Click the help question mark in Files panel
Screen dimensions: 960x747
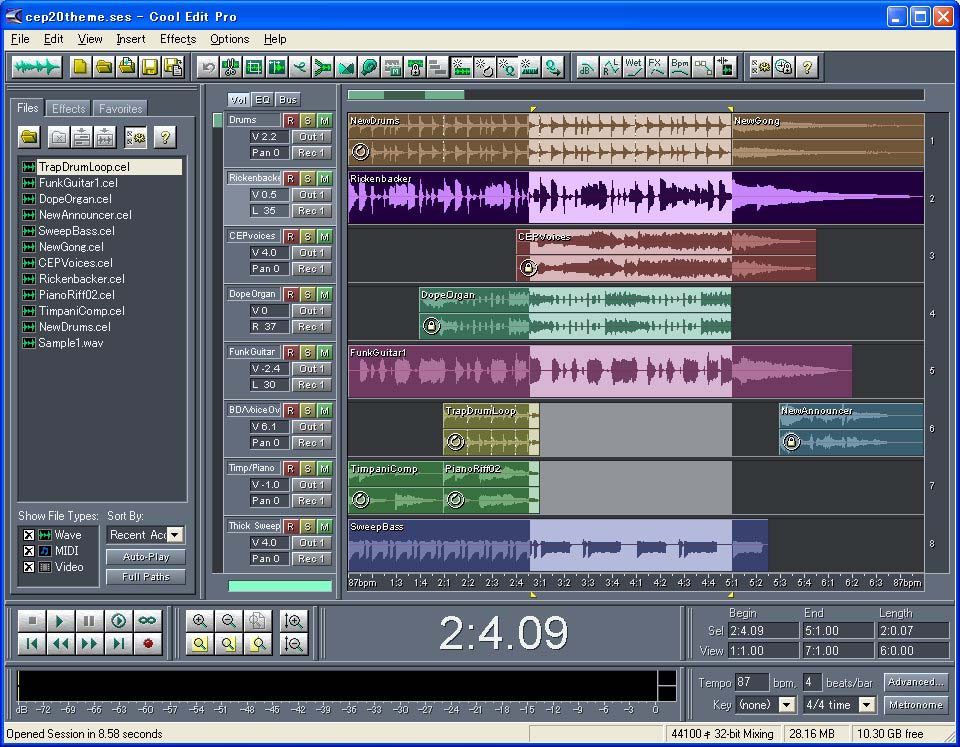pos(165,137)
